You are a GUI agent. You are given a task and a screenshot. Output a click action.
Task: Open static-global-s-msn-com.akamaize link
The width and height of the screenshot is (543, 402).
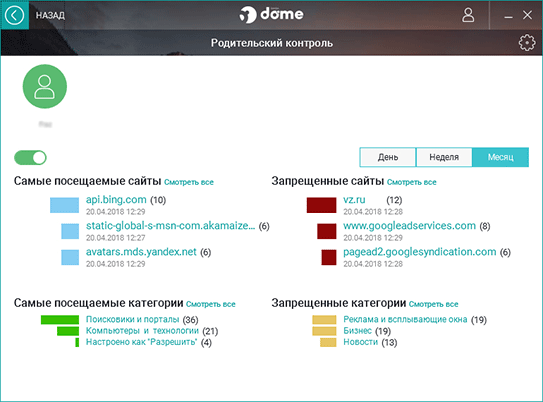click(x=170, y=225)
